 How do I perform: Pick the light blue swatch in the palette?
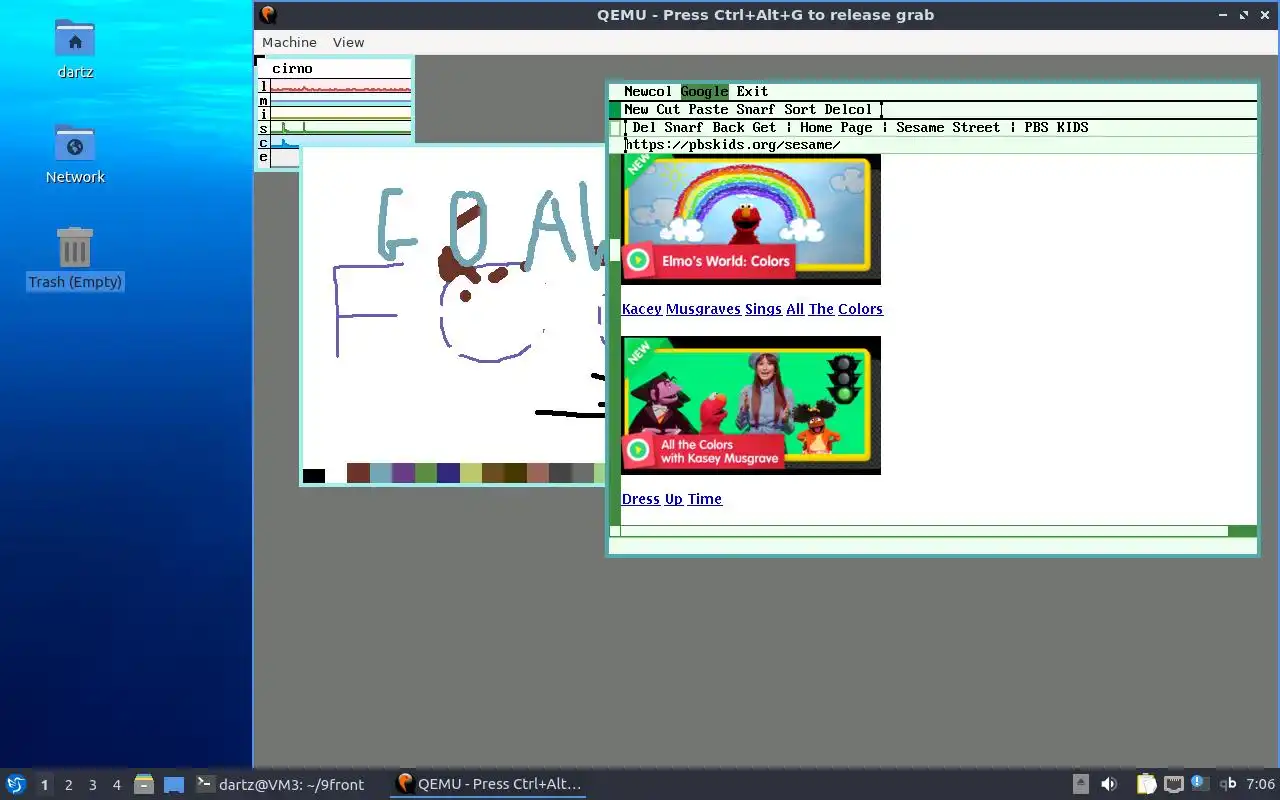[381, 473]
